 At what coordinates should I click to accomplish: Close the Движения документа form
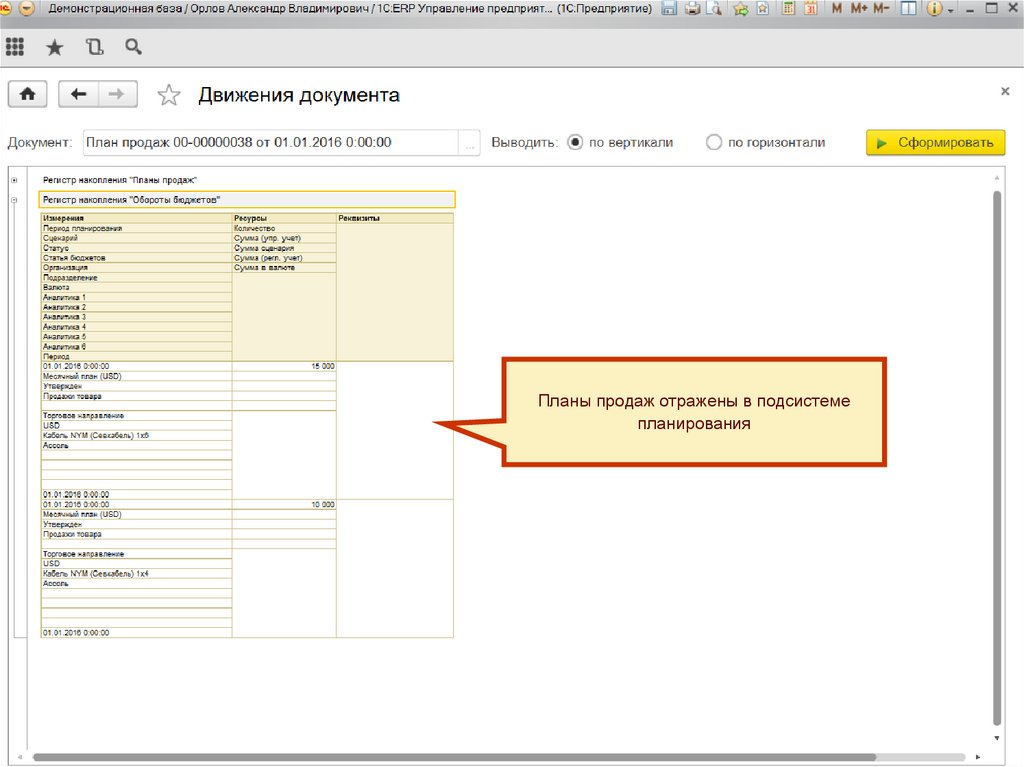1005,91
